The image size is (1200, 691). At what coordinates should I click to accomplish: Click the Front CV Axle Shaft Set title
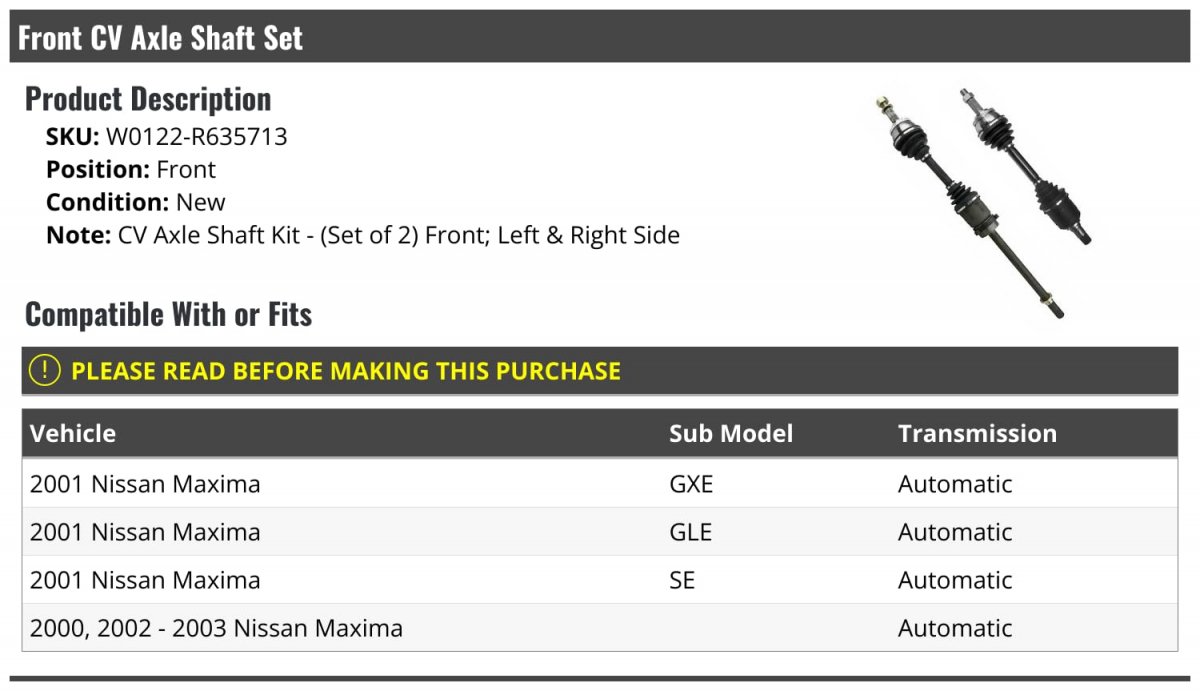(x=160, y=38)
